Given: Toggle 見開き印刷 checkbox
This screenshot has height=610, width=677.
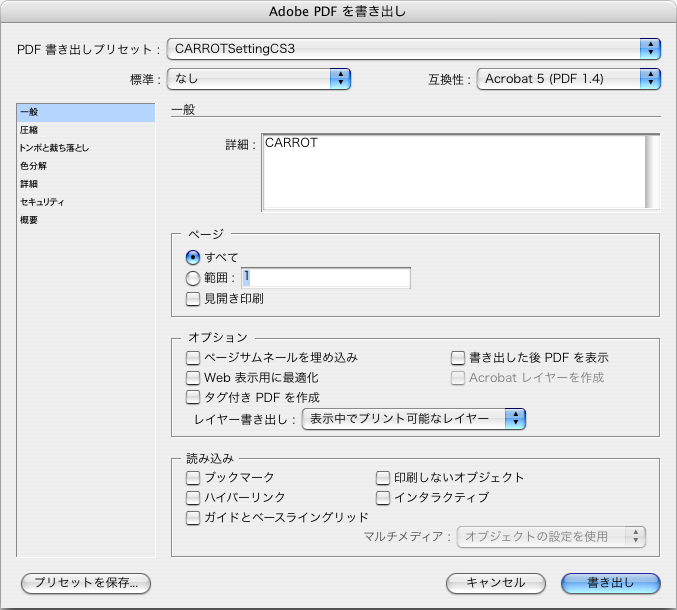Looking at the screenshot, I should point(193,299).
